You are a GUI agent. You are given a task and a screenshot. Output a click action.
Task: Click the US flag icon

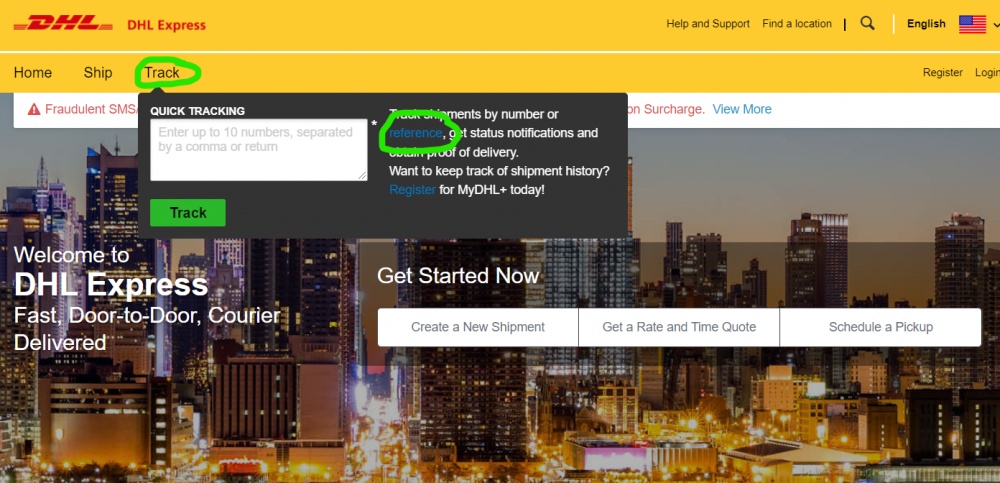[972, 24]
